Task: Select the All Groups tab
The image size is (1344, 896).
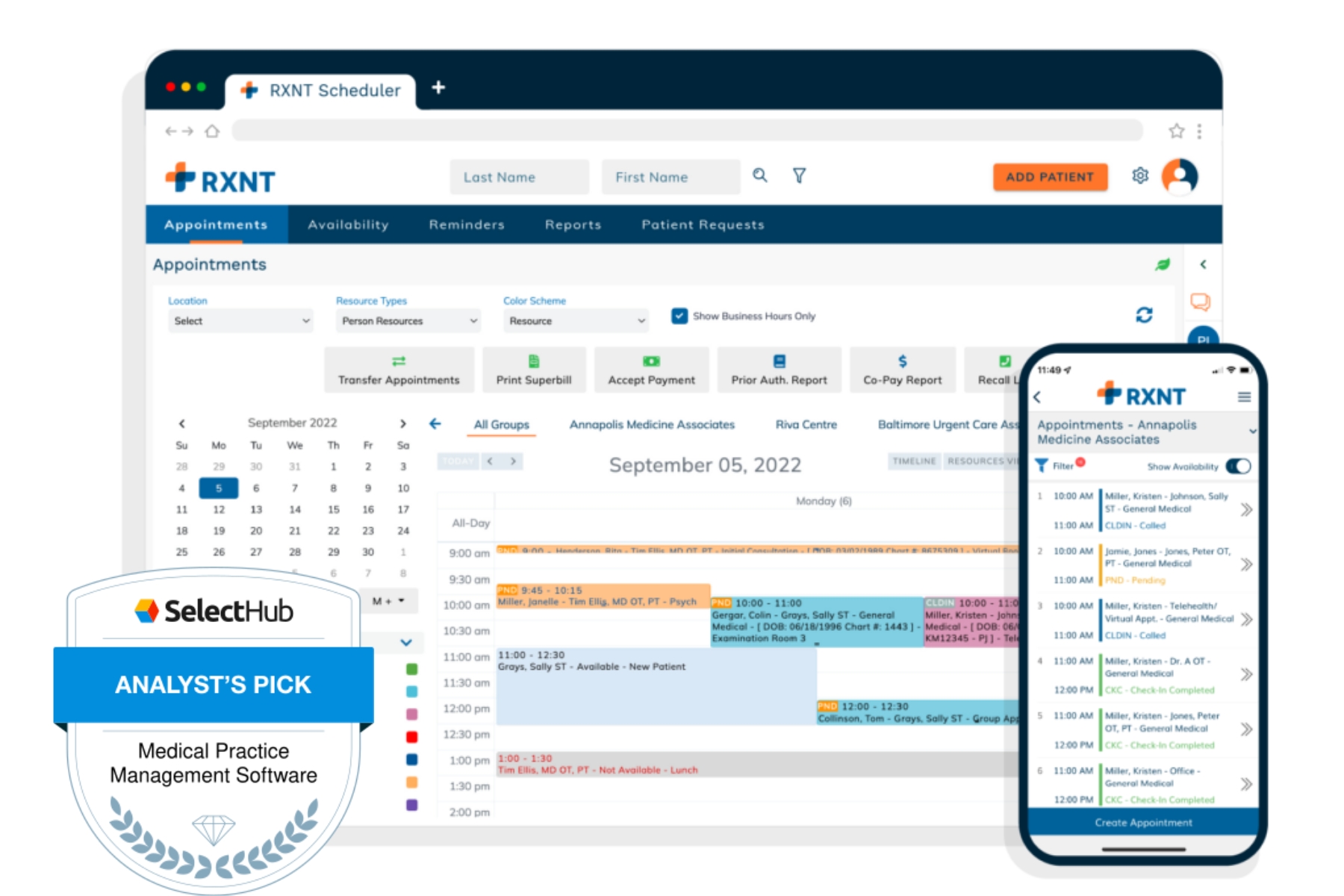Action: click(502, 424)
